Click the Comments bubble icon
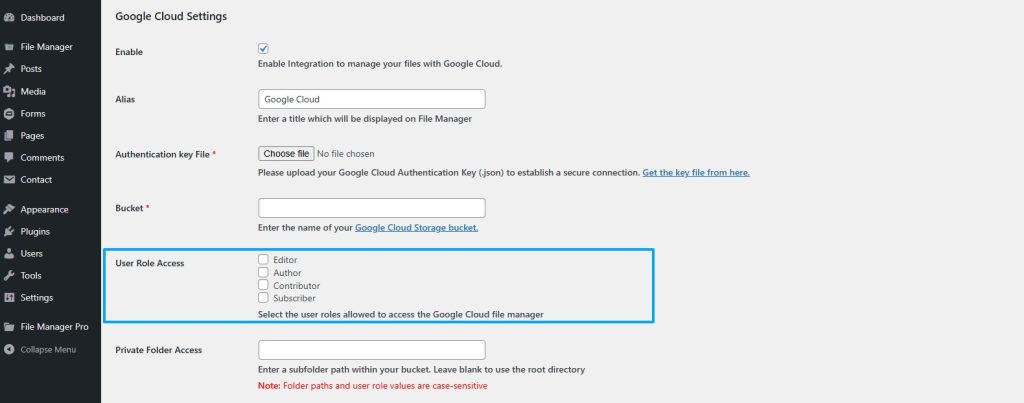The width and height of the screenshot is (1024, 403). (x=8, y=157)
